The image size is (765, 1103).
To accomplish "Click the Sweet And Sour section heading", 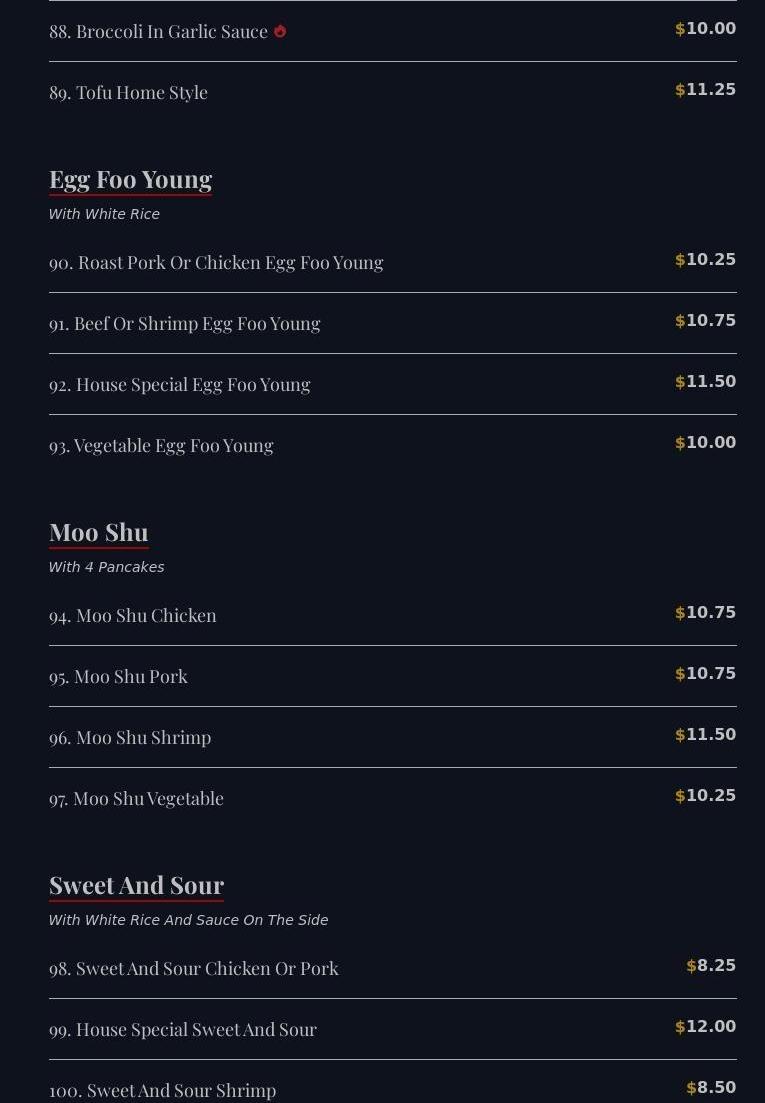I will pyautogui.click(x=136, y=885).
